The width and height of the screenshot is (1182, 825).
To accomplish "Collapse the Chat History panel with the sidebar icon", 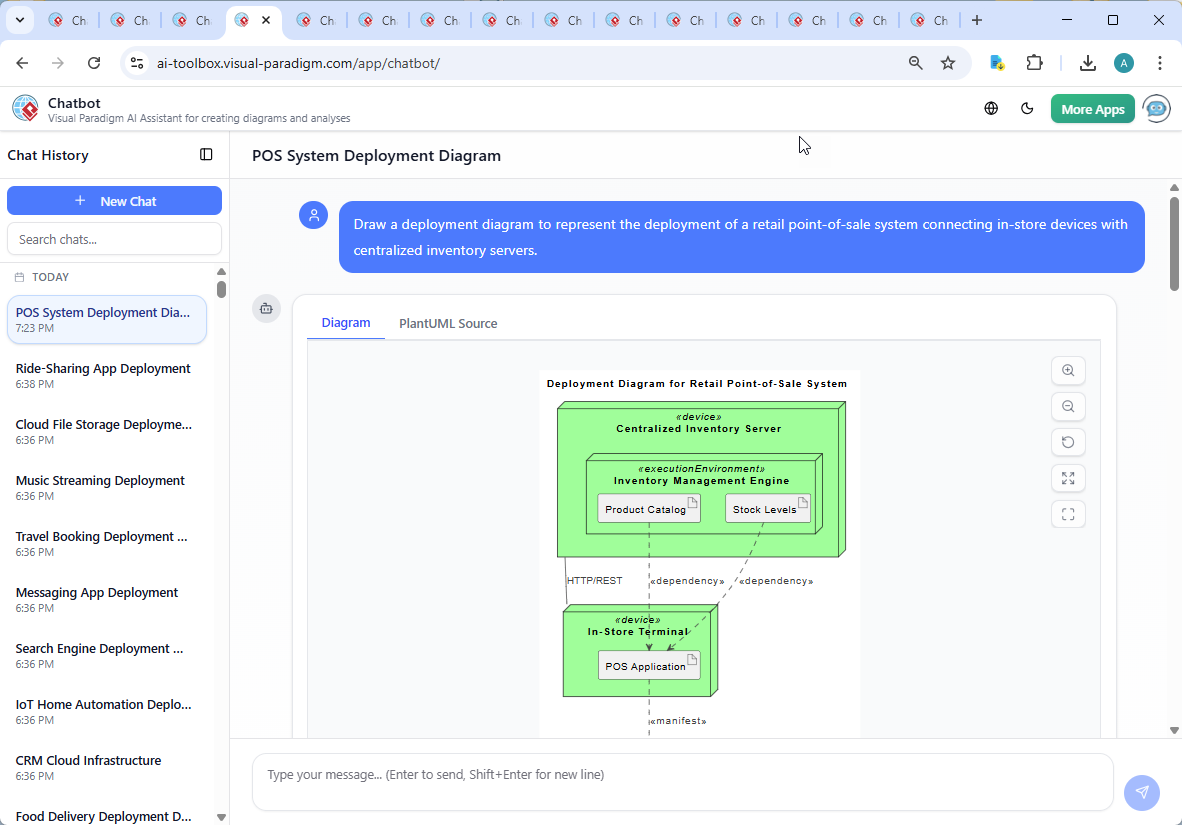I will (x=206, y=154).
